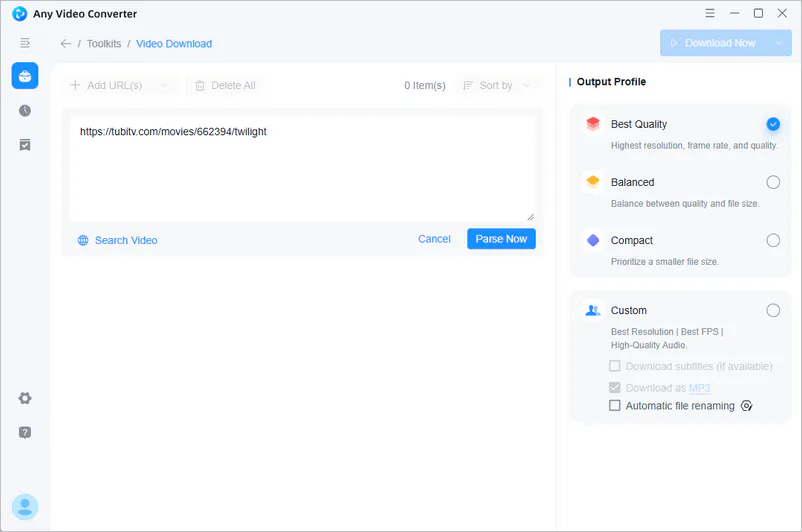Open the Help question mark icon
The height and width of the screenshot is (532, 802).
point(25,433)
